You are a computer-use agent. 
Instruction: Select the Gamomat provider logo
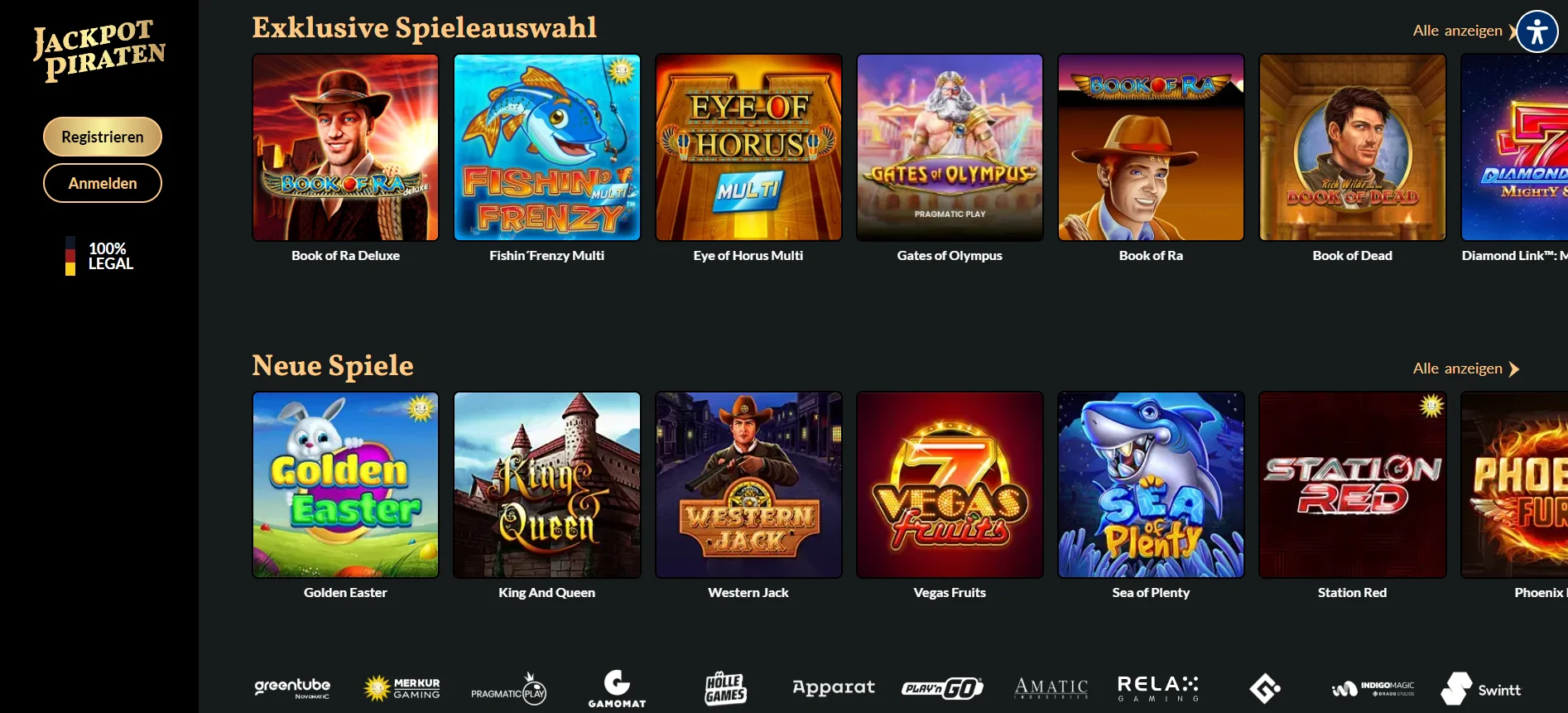(617, 689)
